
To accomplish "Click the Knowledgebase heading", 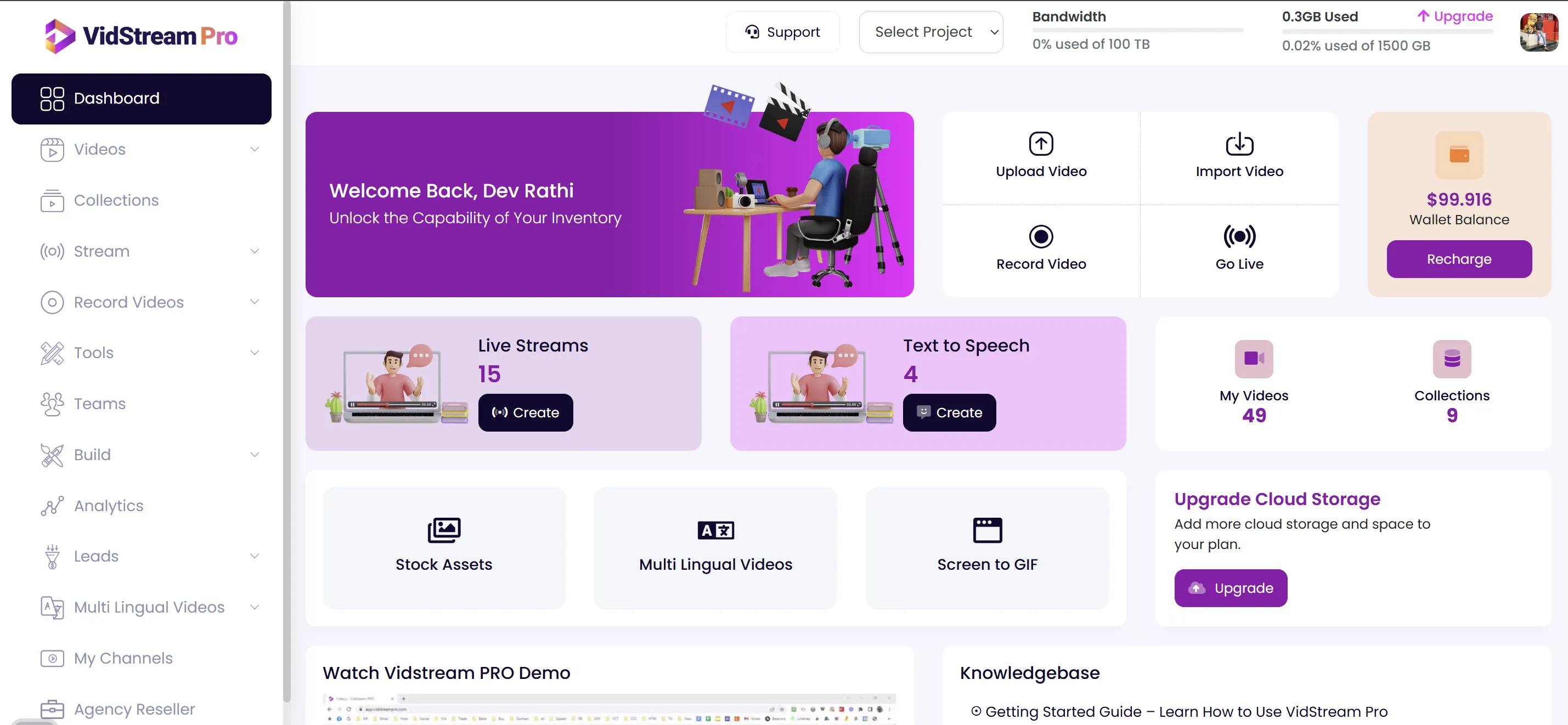I will coord(1029,673).
